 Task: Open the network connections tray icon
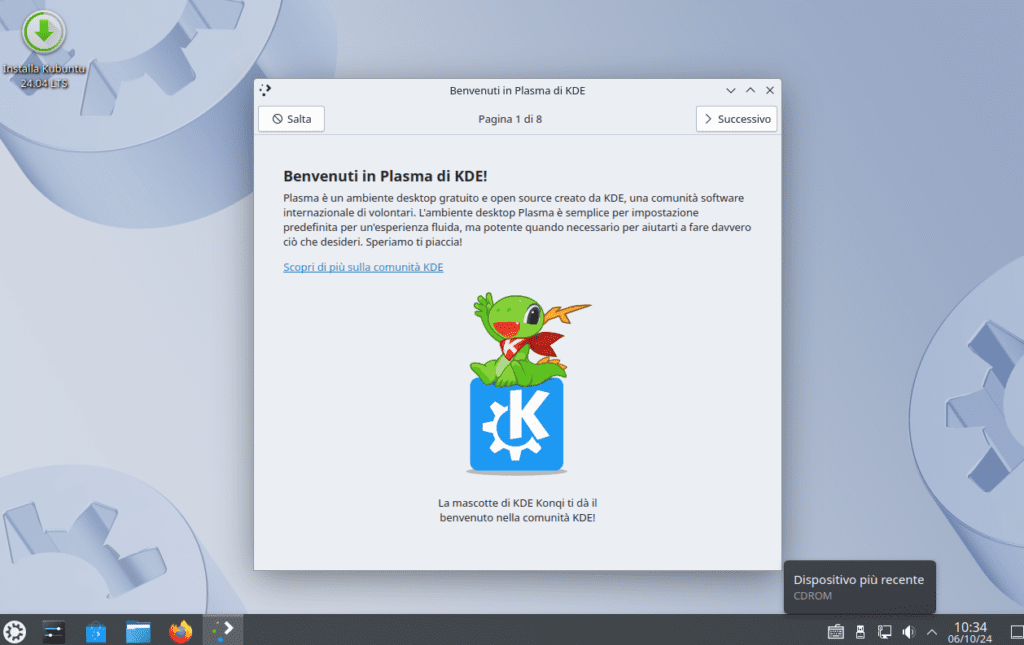coord(884,632)
